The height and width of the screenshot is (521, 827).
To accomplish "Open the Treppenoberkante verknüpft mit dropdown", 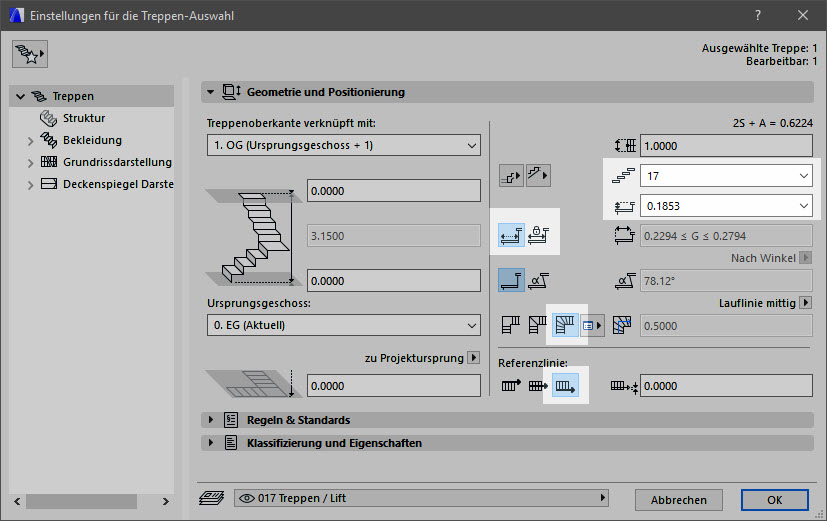I will [343, 145].
